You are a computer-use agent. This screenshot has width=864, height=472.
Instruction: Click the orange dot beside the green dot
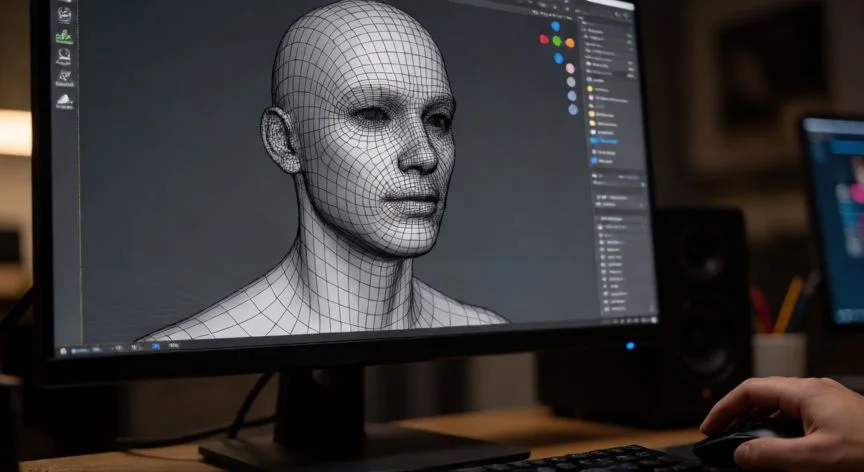[x=569, y=42]
